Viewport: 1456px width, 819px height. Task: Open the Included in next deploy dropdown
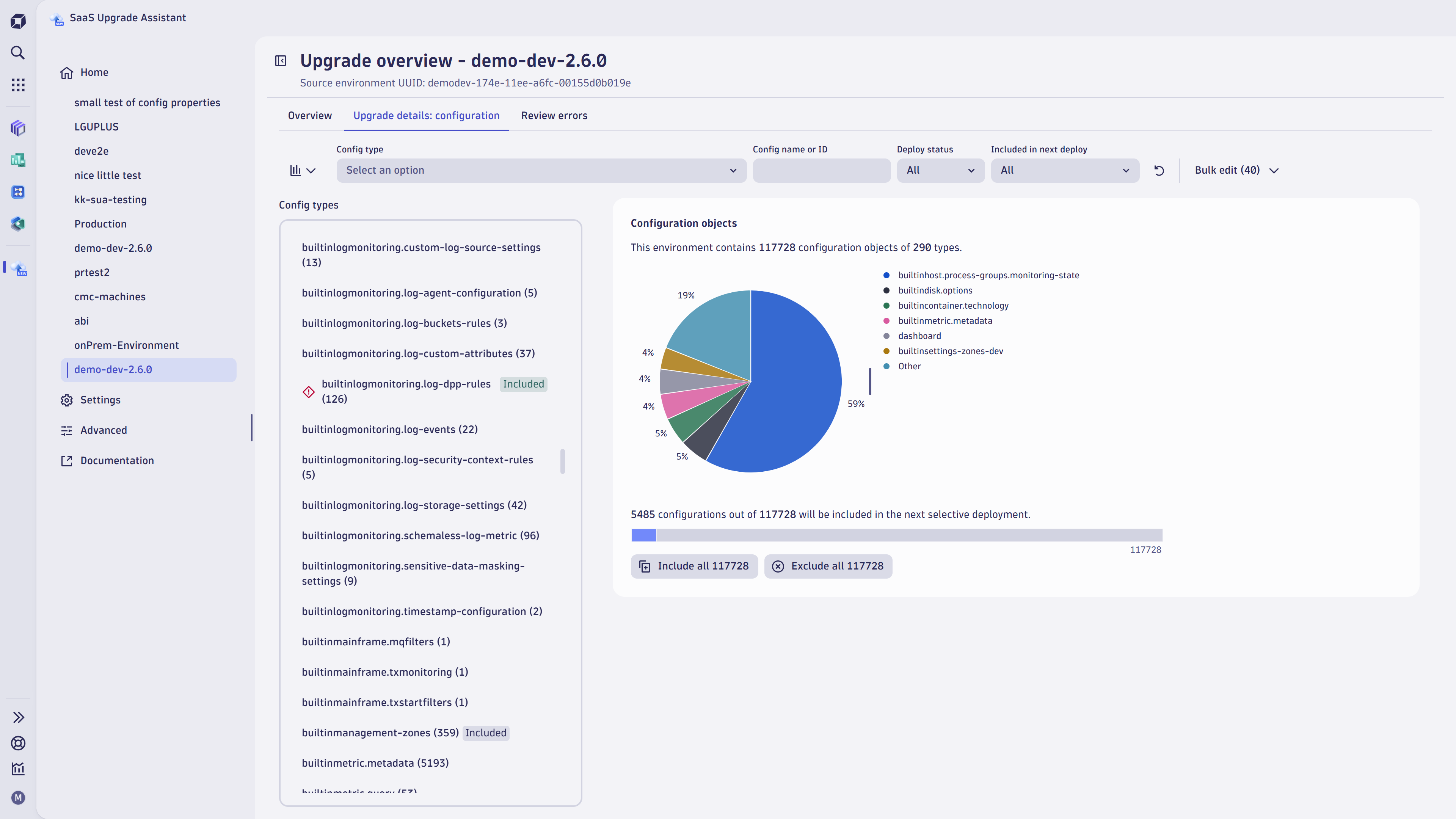click(x=1064, y=170)
